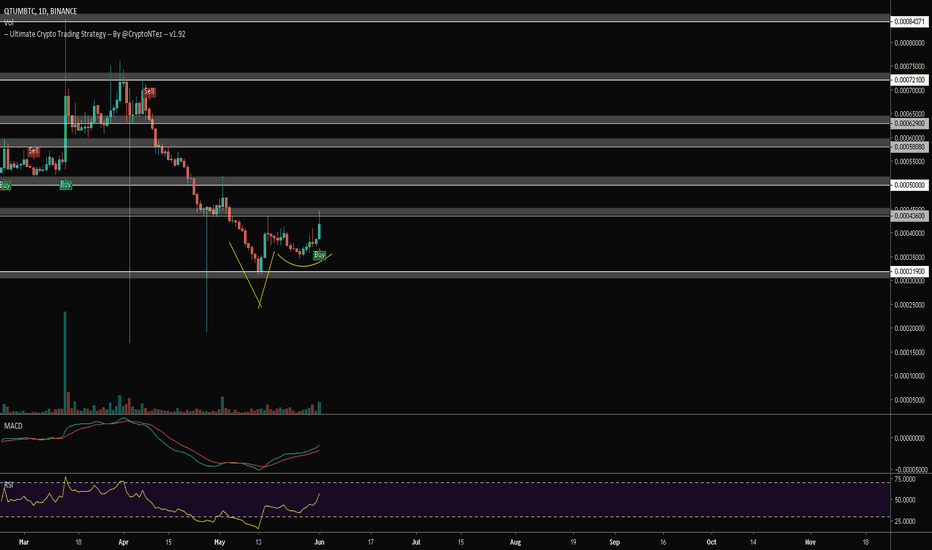932x550 pixels.
Task: Click the Jun label on the time axis
Action: [319, 542]
